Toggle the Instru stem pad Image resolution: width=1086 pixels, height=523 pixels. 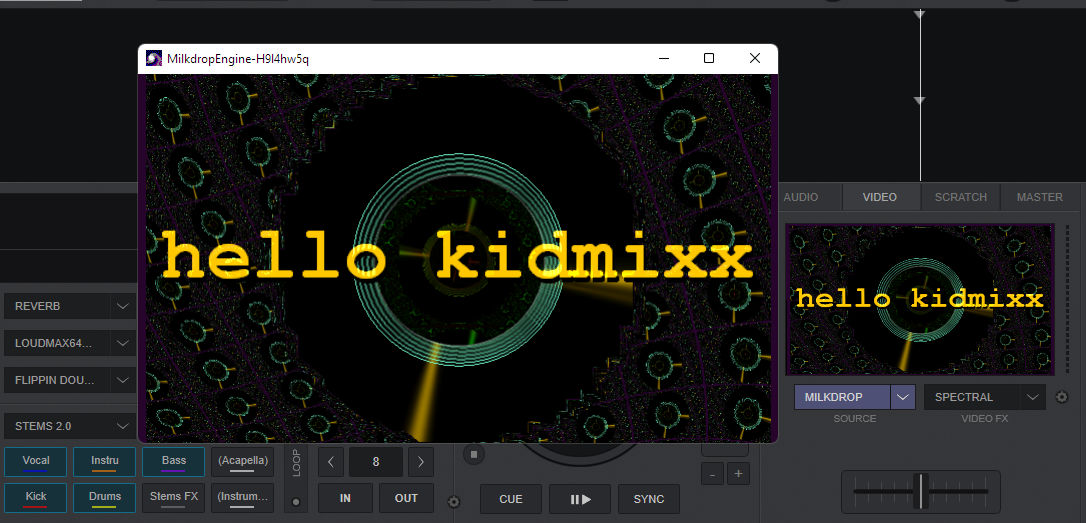[105, 461]
